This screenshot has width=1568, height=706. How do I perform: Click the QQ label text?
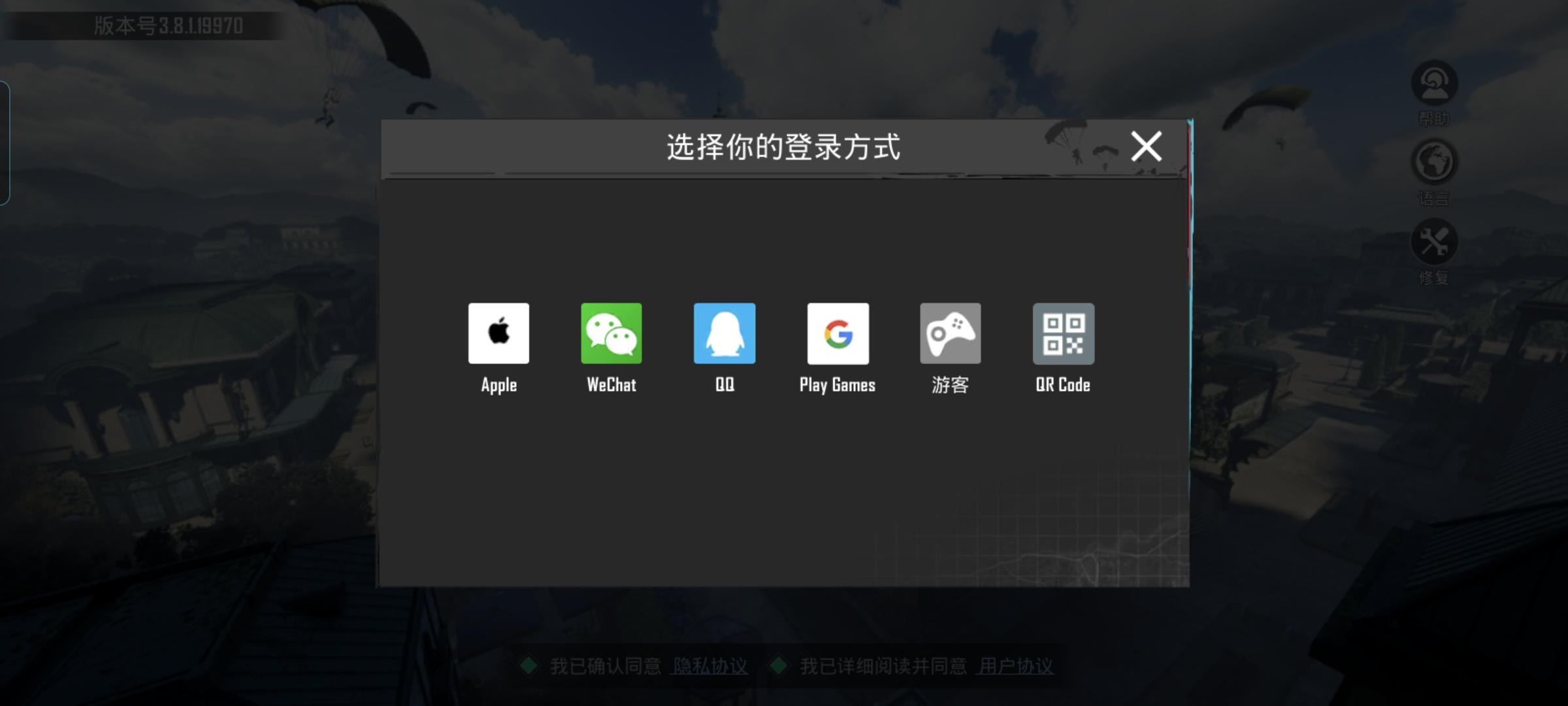coord(725,384)
